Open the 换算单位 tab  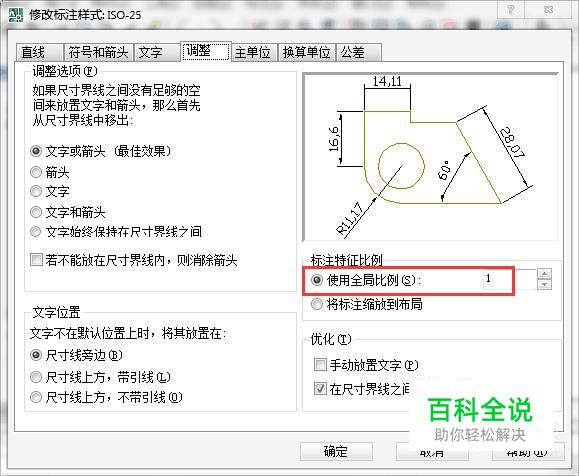coord(306,52)
